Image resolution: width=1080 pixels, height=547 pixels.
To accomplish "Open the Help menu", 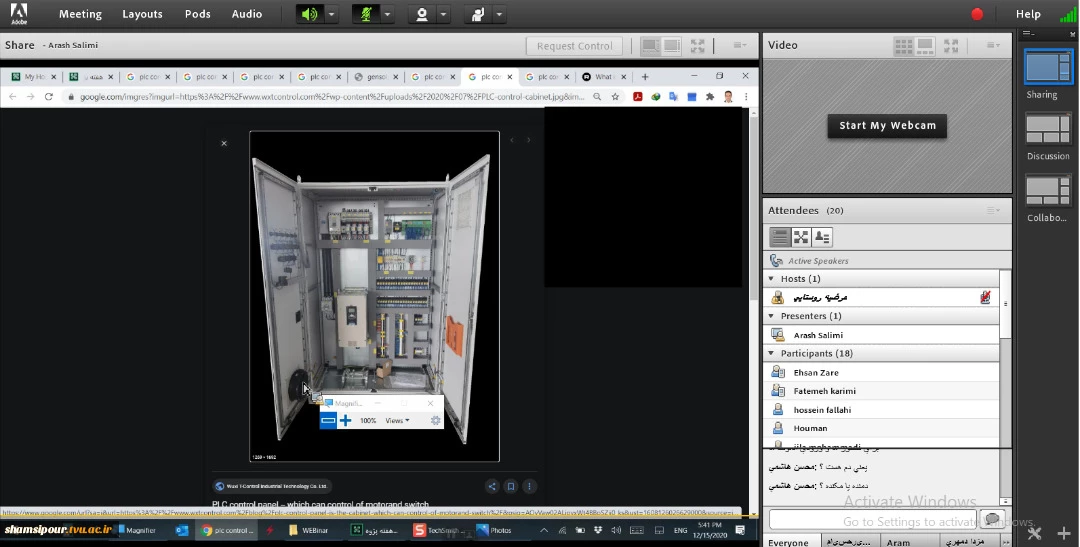I will coord(1028,14).
